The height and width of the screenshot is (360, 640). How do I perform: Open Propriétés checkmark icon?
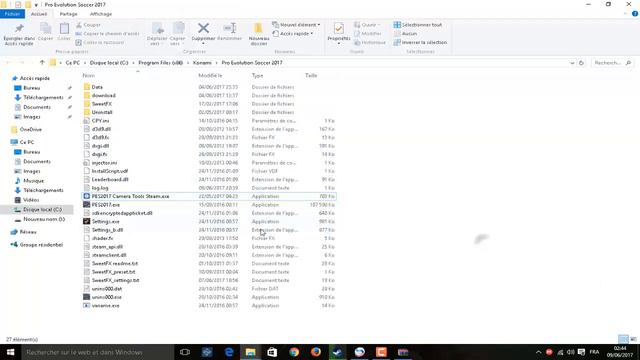point(338,29)
